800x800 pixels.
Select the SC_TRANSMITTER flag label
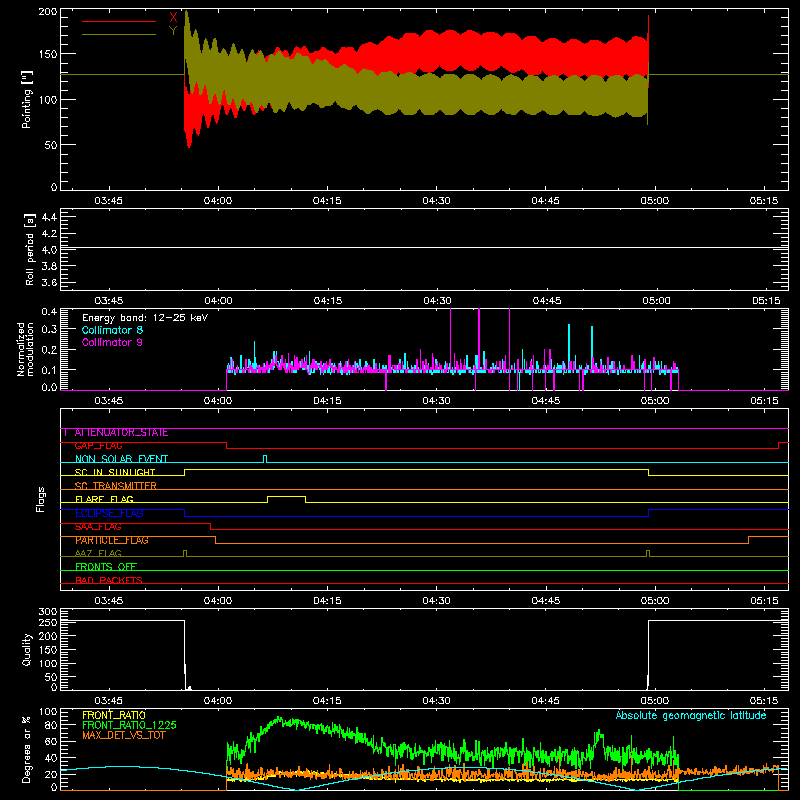pyautogui.click(x=115, y=486)
